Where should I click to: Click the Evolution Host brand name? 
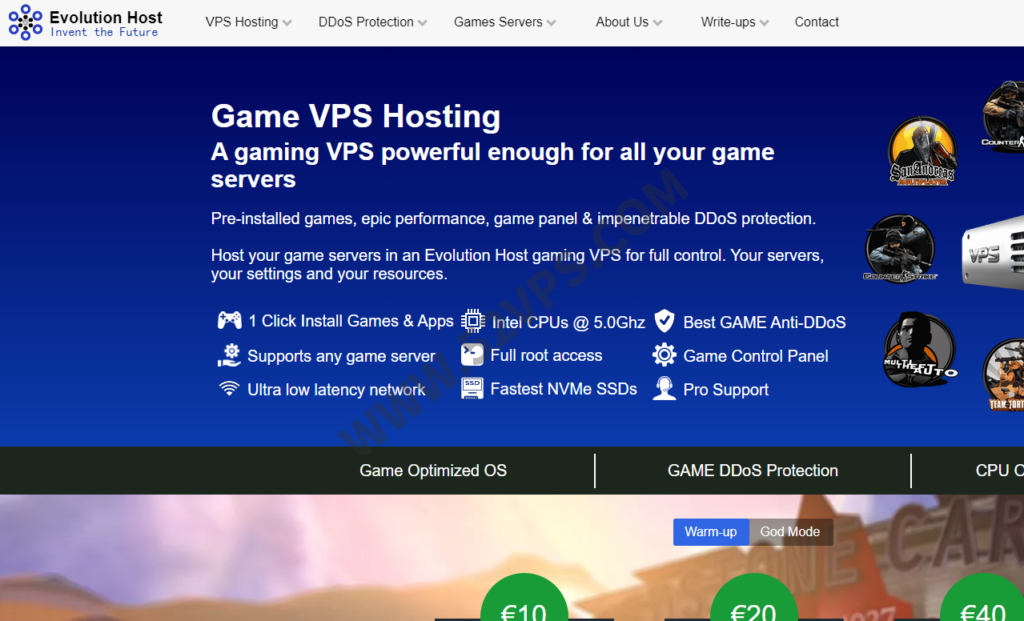pyautogui.click(x=106, y=17)
